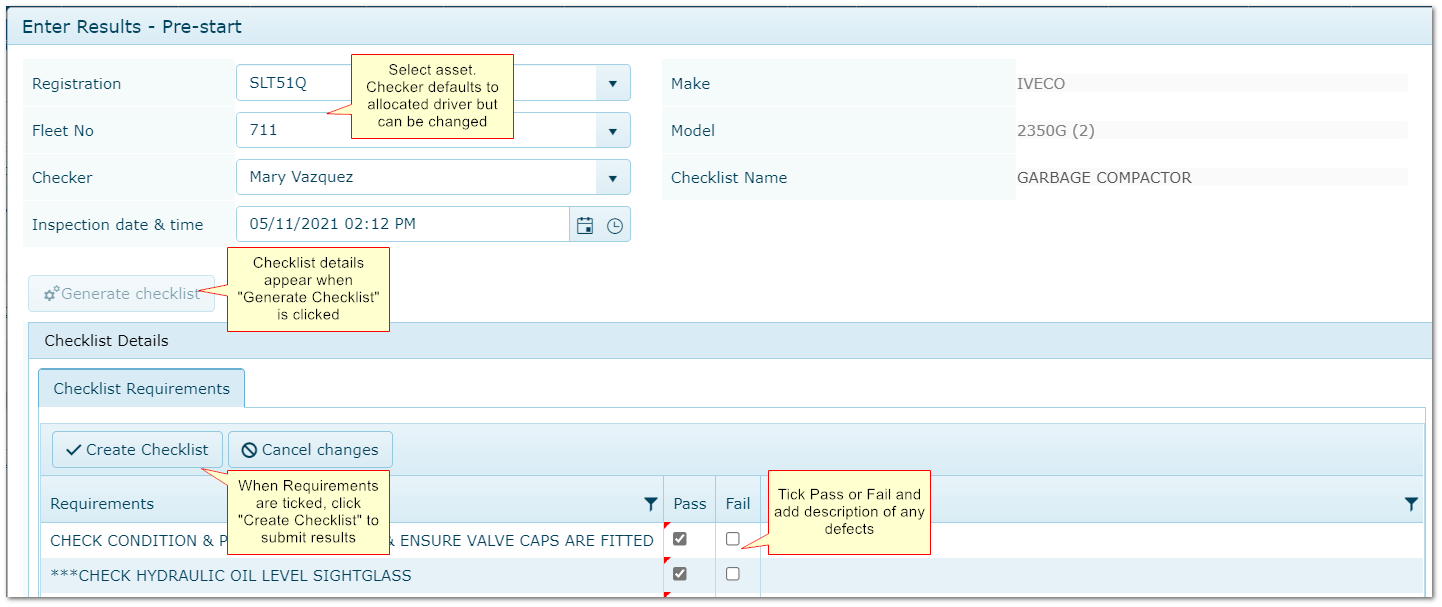
Task: Click the Requirements column filter icon
Action: point(650,504)
